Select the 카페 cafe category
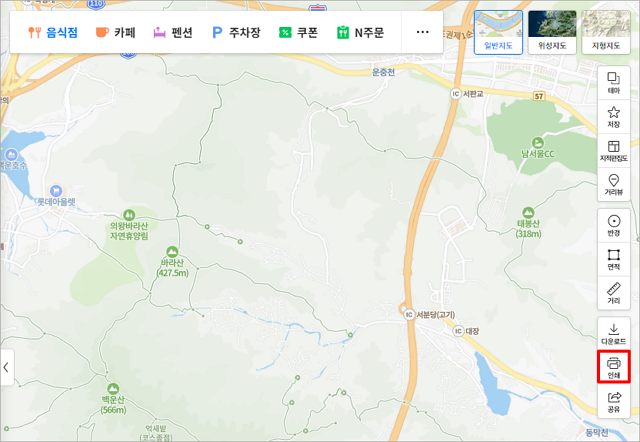The width and height of the screenshot is (640, 442). (x=116, y=32)
